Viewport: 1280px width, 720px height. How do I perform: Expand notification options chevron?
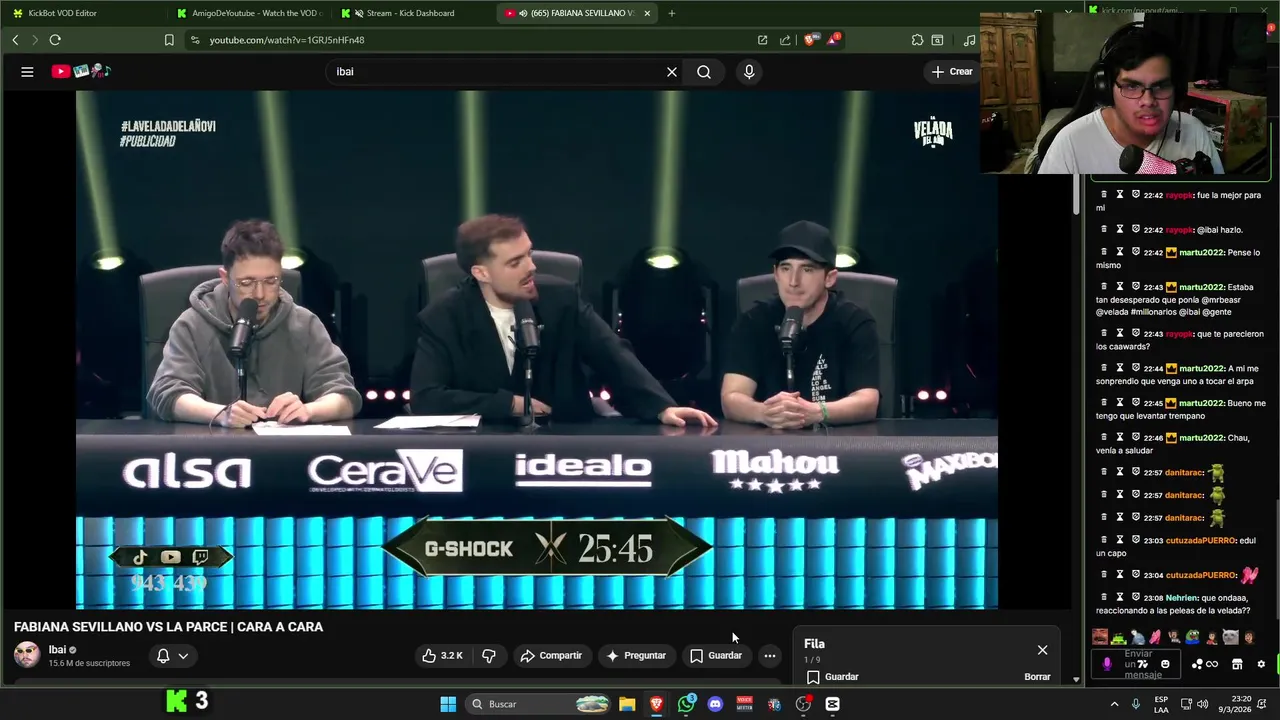(x=183, y=656)
